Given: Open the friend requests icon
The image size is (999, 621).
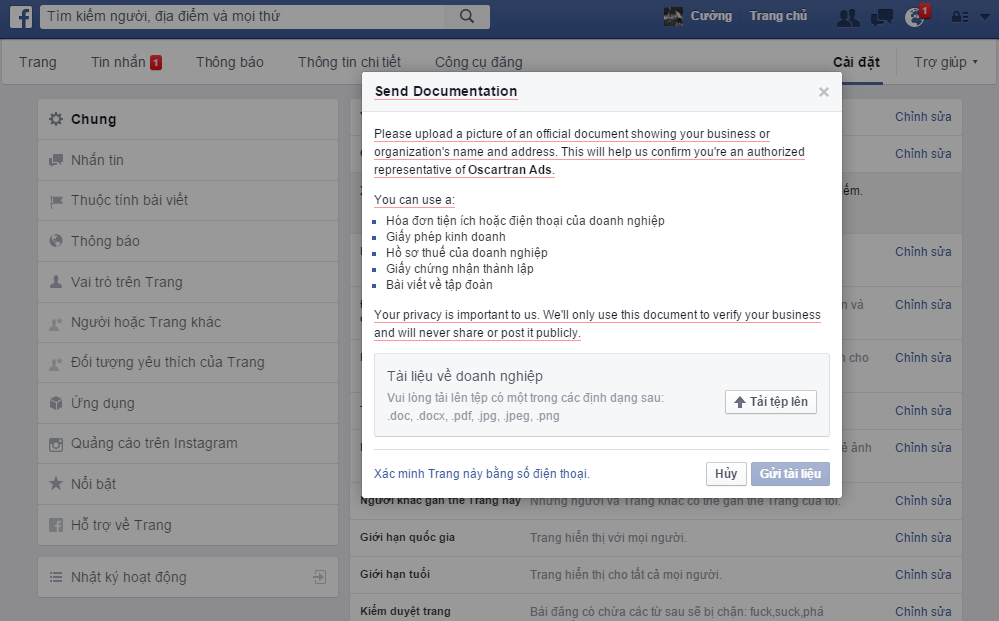Looking at the screenshot, I should tap(848, 17).
